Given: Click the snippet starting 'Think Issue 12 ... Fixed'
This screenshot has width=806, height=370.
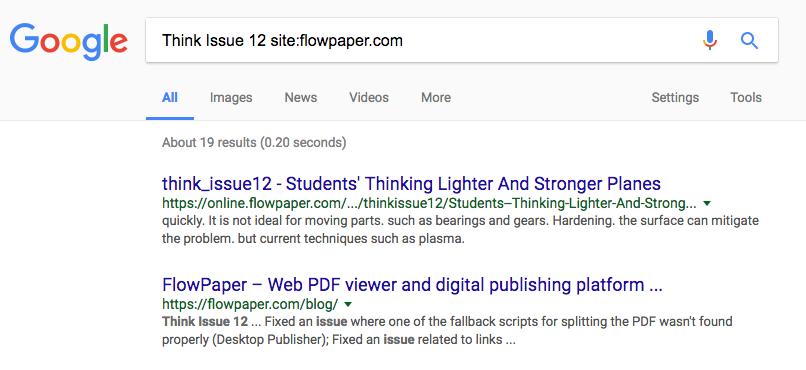Looking at the screenshot, I should [x=447, y=331].
